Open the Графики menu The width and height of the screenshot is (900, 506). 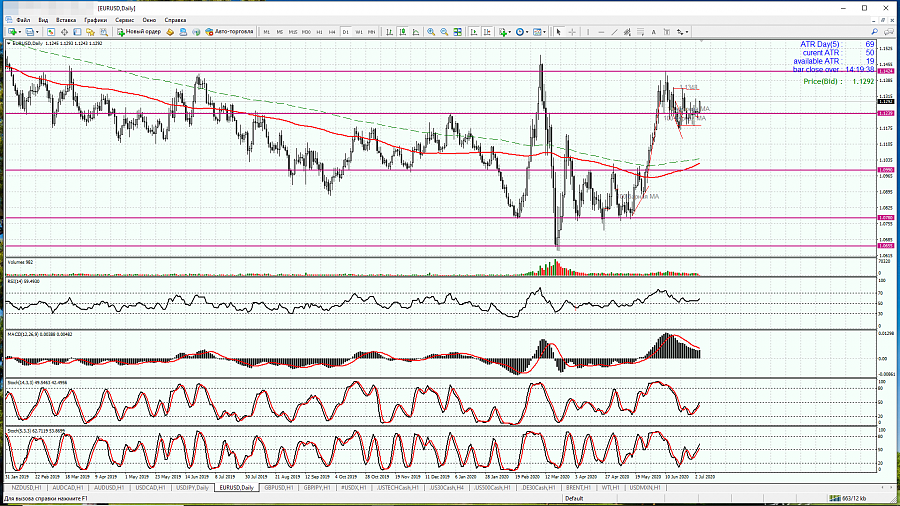[95, 20]
